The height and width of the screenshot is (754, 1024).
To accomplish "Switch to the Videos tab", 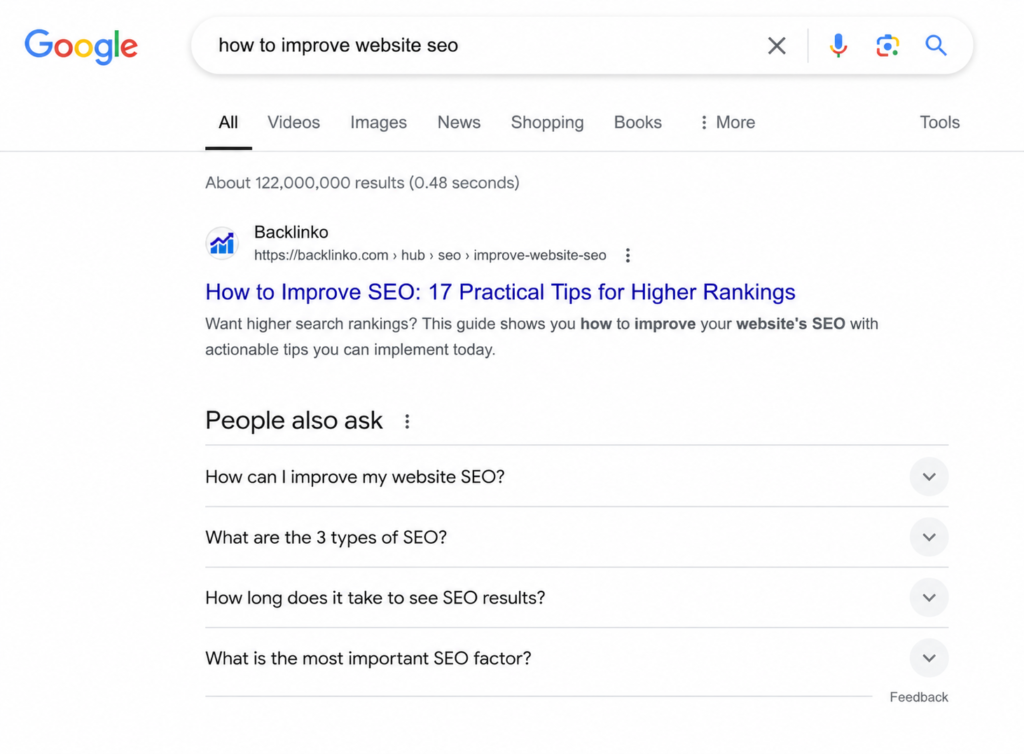I will [x=293, y=122].
